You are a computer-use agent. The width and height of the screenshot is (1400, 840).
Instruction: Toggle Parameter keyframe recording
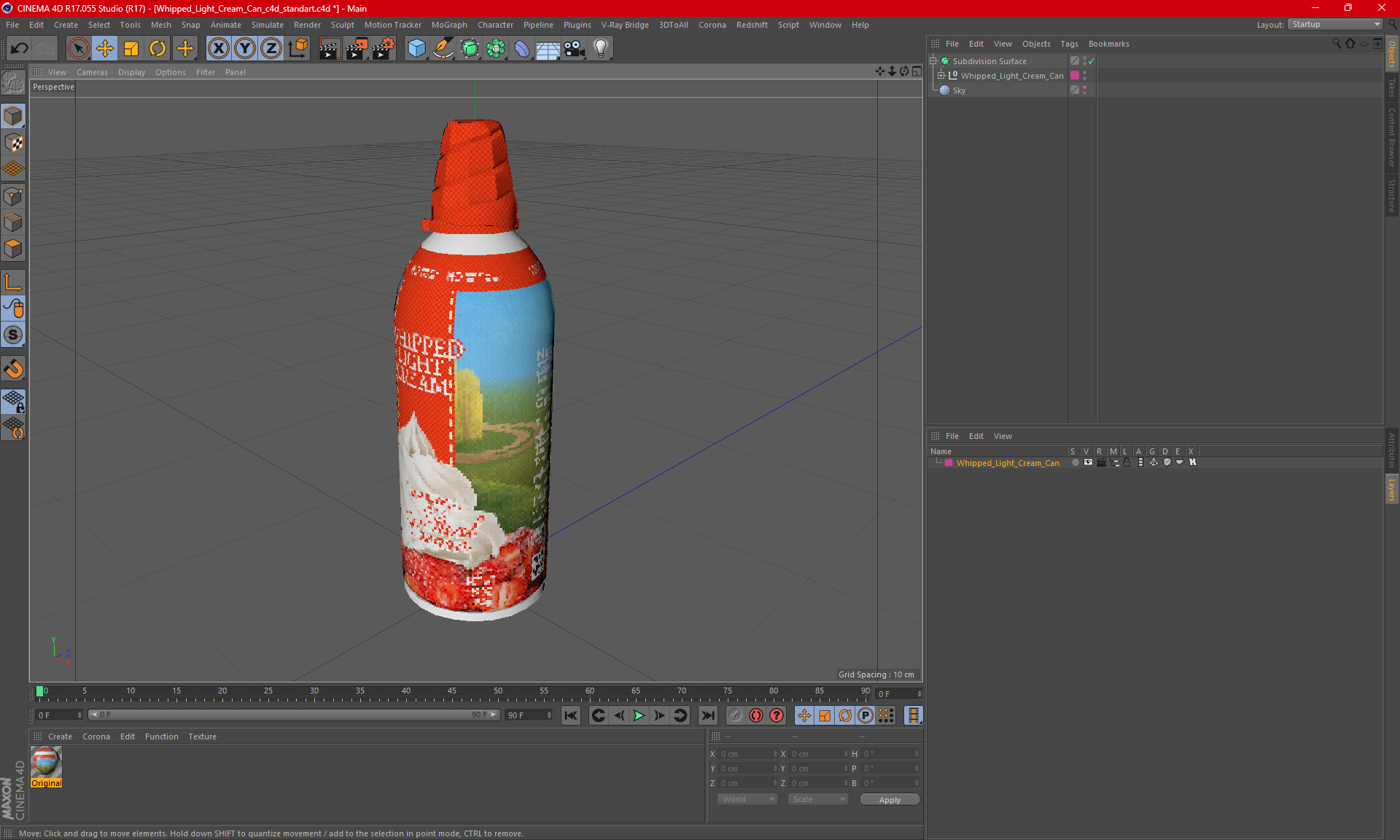click(866, 715)
